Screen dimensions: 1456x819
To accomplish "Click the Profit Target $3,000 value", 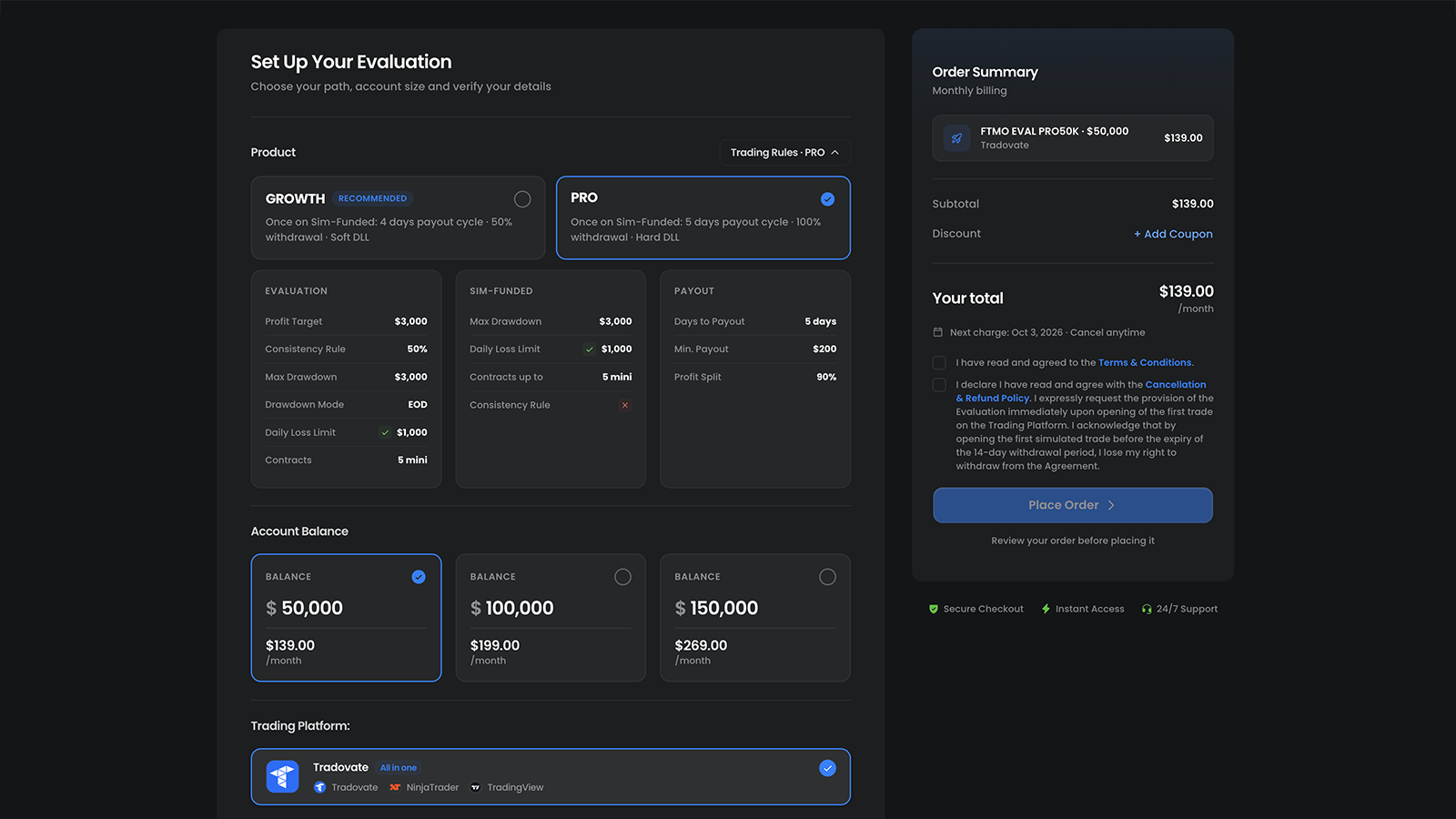I will 411,321.
